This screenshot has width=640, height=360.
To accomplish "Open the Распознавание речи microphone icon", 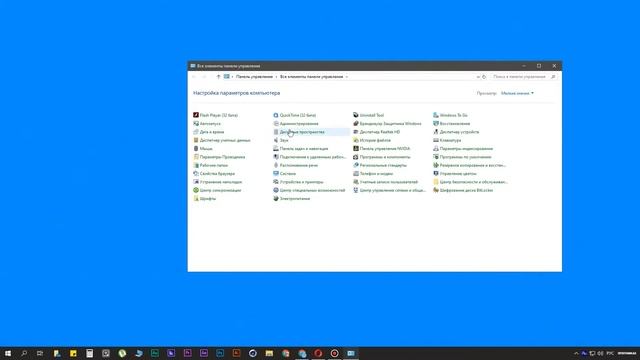I will [276, 165].
